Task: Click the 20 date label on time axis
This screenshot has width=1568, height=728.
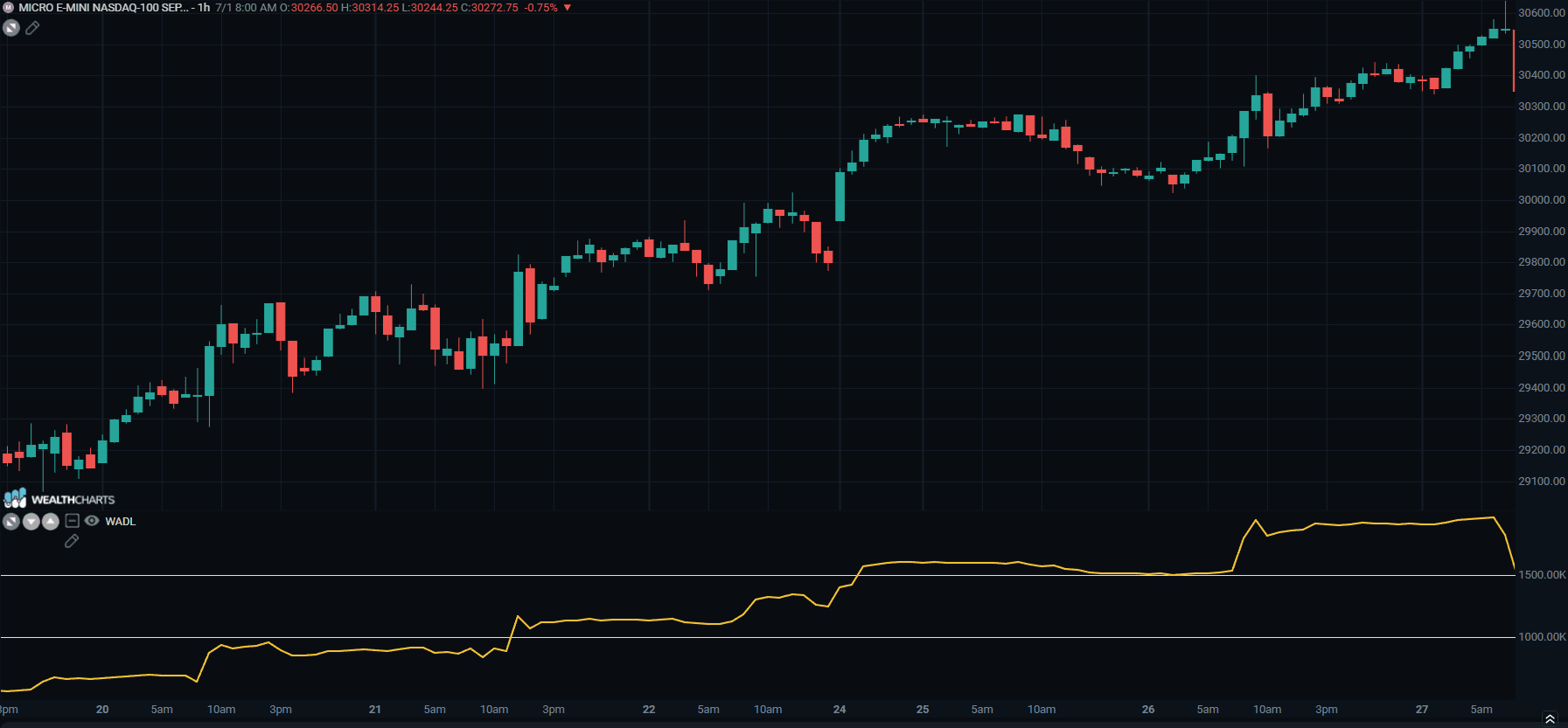Action: (x=102, y=710)
